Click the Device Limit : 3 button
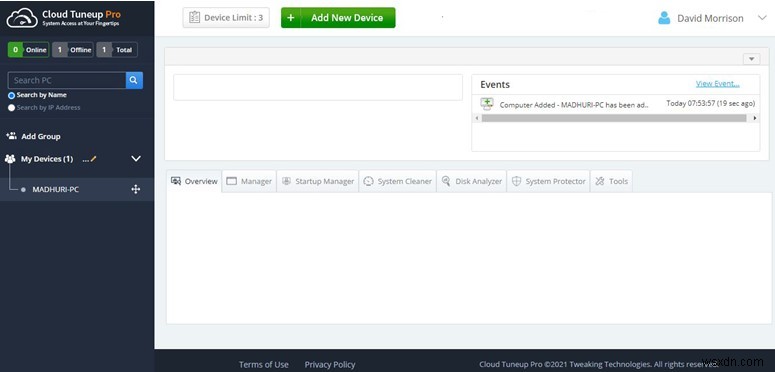 tap(226, 18)
